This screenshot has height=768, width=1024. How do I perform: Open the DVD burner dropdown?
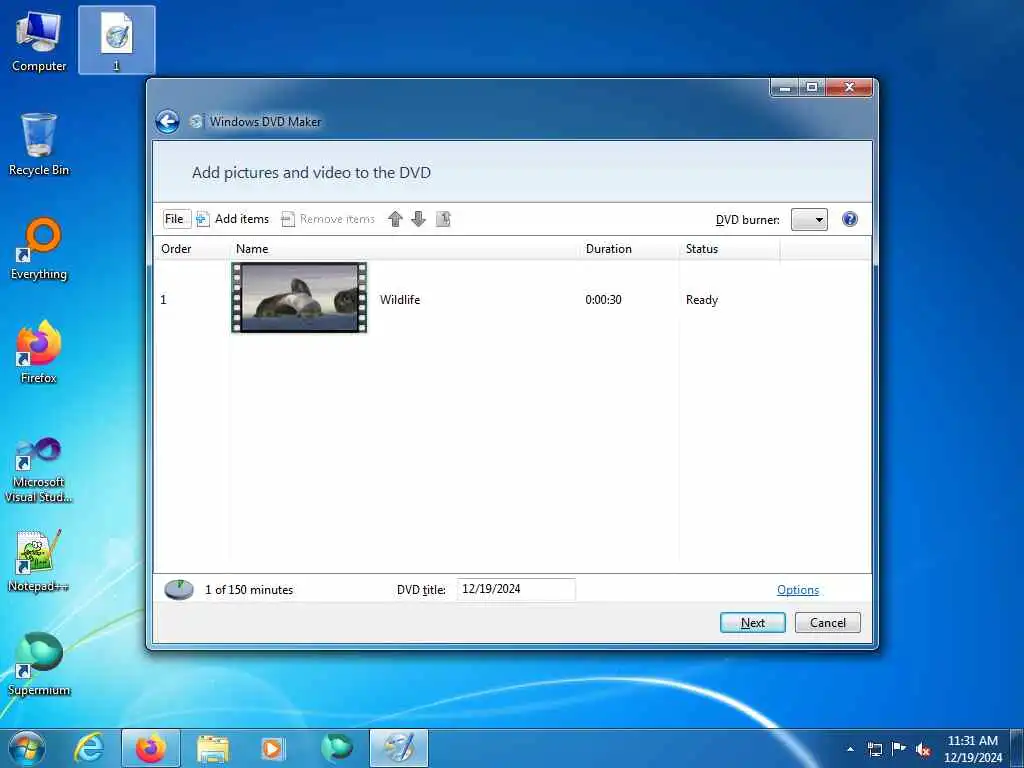(x=809, y=219)
